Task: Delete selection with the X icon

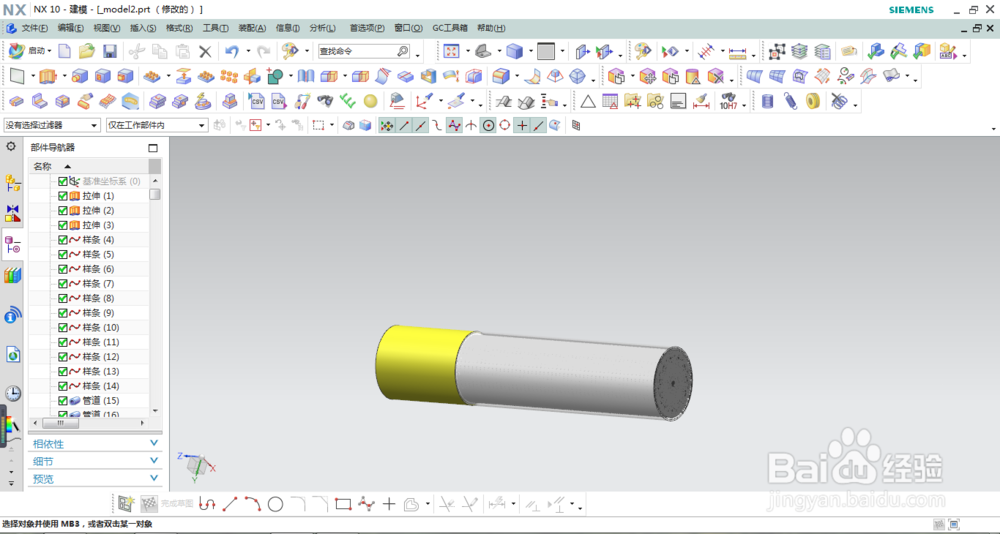Action: [x=205, y=52]
